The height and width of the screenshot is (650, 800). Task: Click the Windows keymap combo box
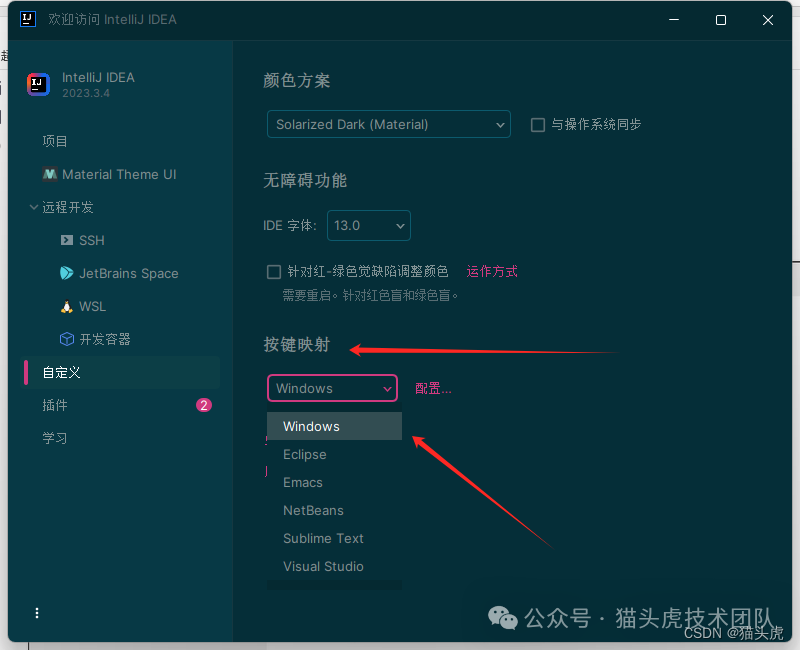332,388
